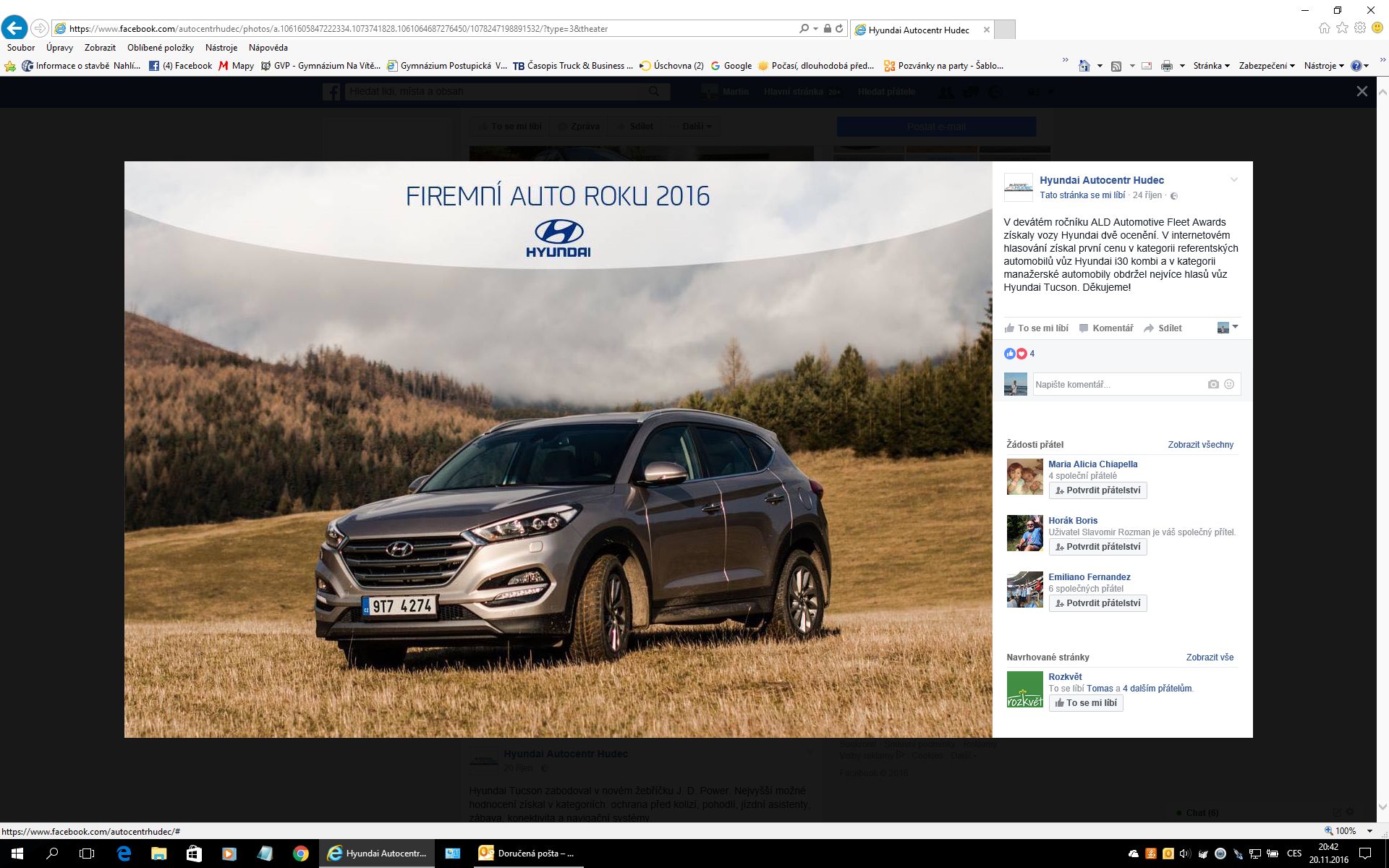Expand the Home icon dropdown arrow
The image size is (1389, 868).
[x=1100, y=66]
